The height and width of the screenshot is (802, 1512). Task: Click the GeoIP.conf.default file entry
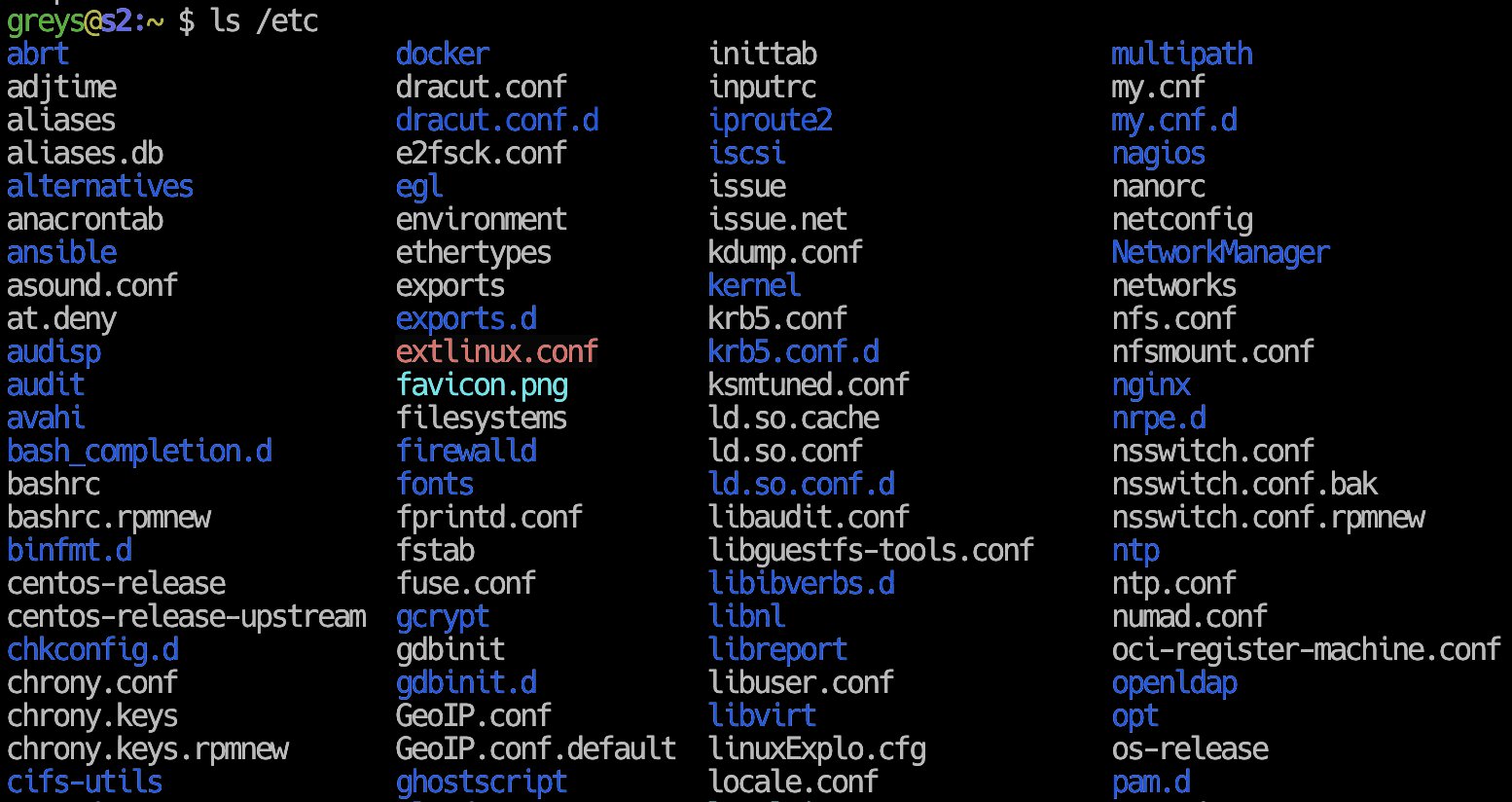536,749
